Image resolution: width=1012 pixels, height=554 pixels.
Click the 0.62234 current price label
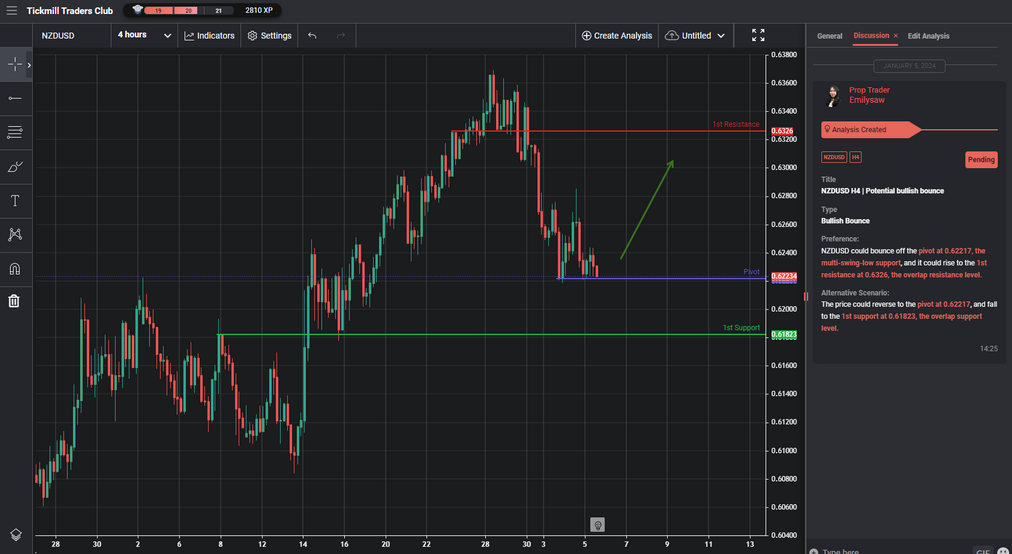pyautogui.click(x=784, y=276)
